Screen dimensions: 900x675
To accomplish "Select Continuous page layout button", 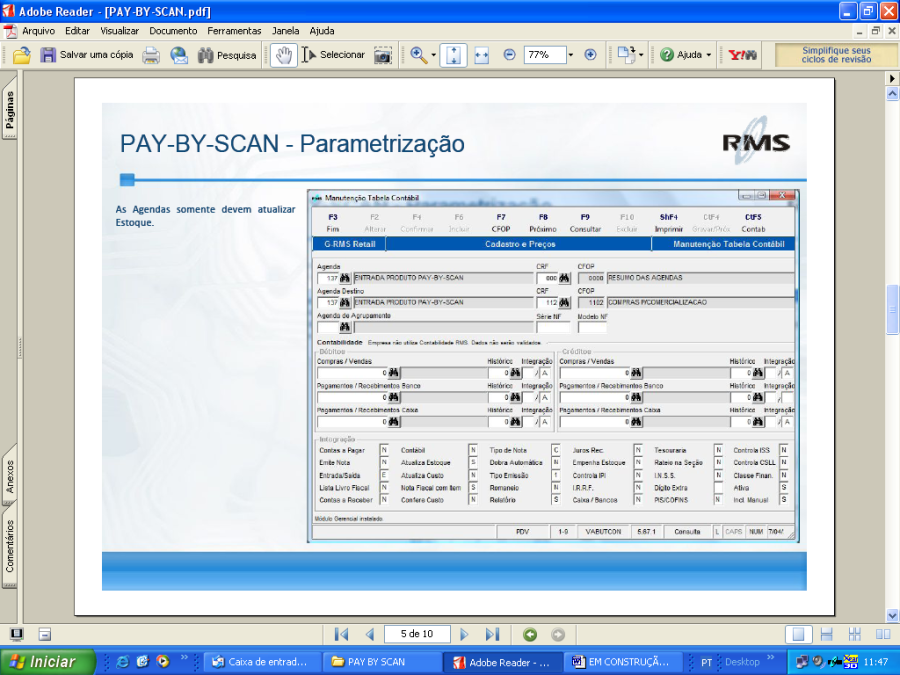I will click(827, 634).
